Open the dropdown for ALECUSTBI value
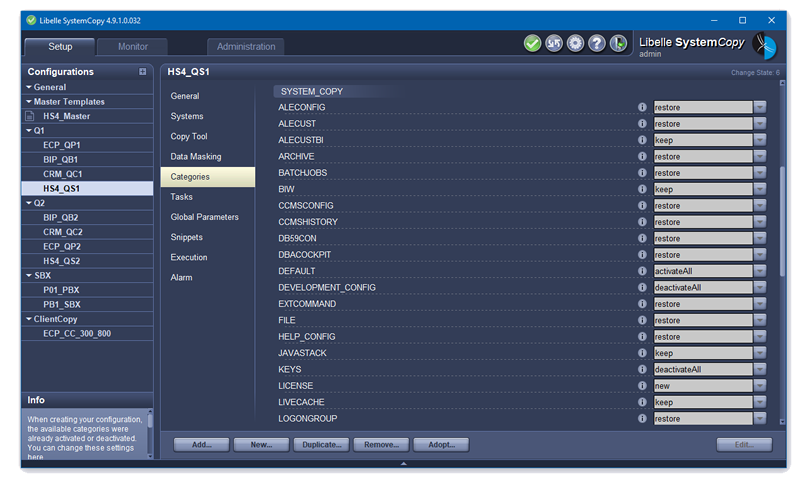The height and width of the screenshot is (478, 800). tap(760, 140)
